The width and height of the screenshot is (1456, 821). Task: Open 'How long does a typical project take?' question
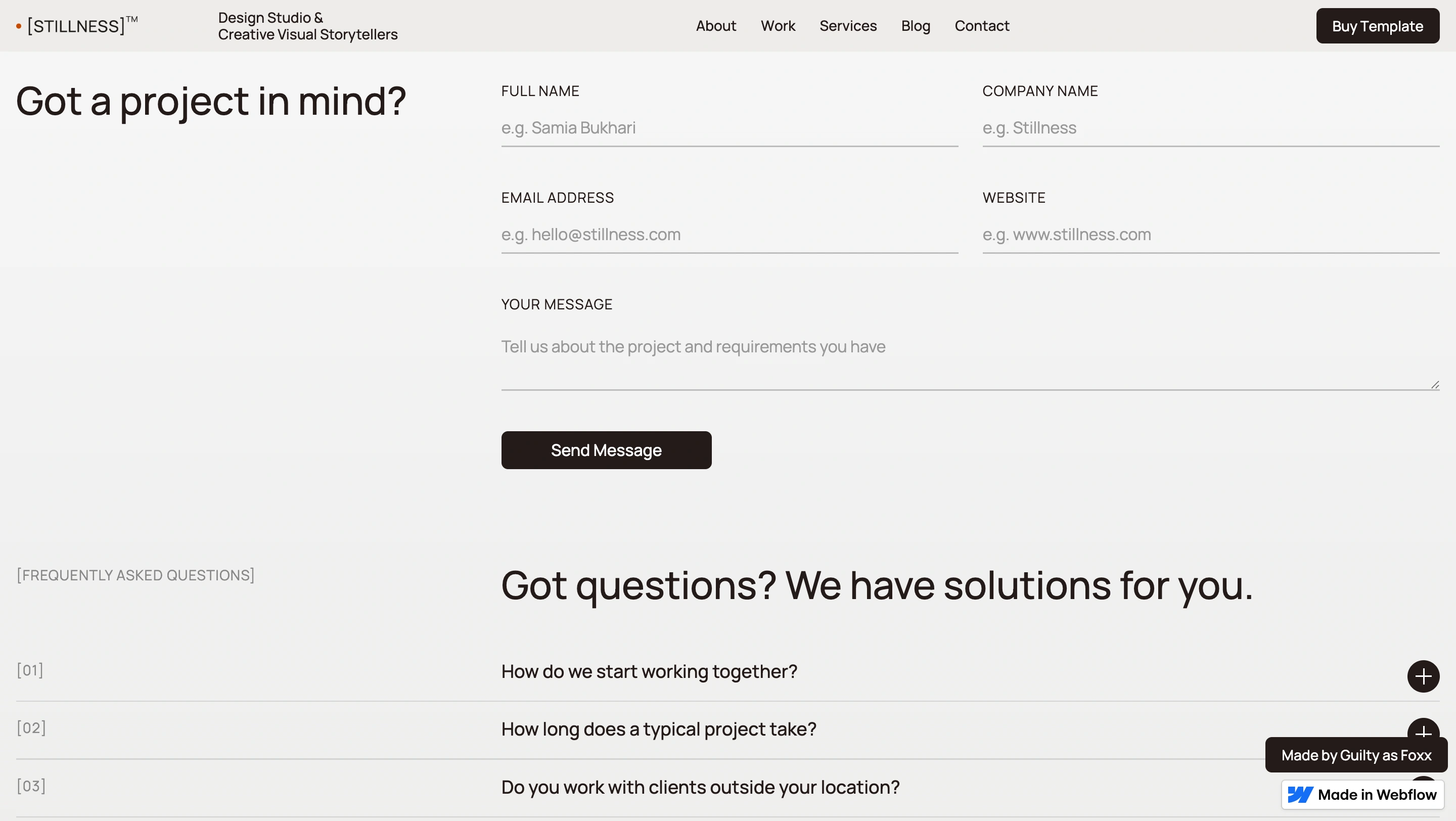click(658, 729)
